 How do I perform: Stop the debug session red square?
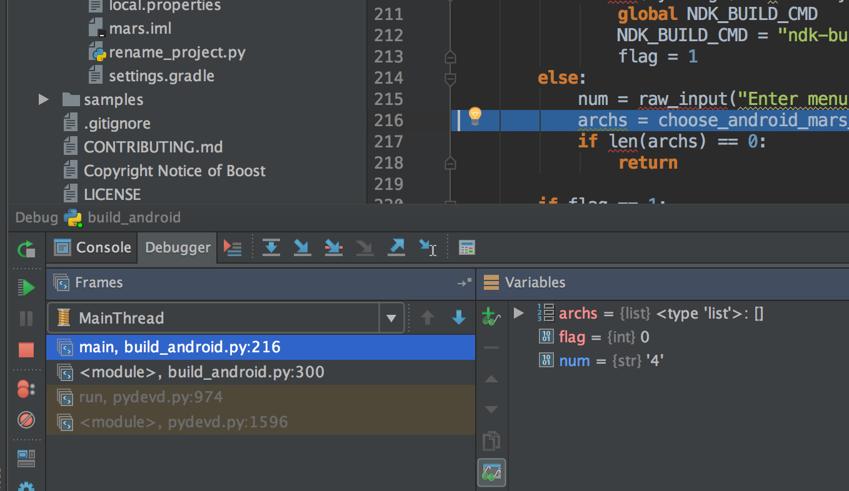pos(26,350)
